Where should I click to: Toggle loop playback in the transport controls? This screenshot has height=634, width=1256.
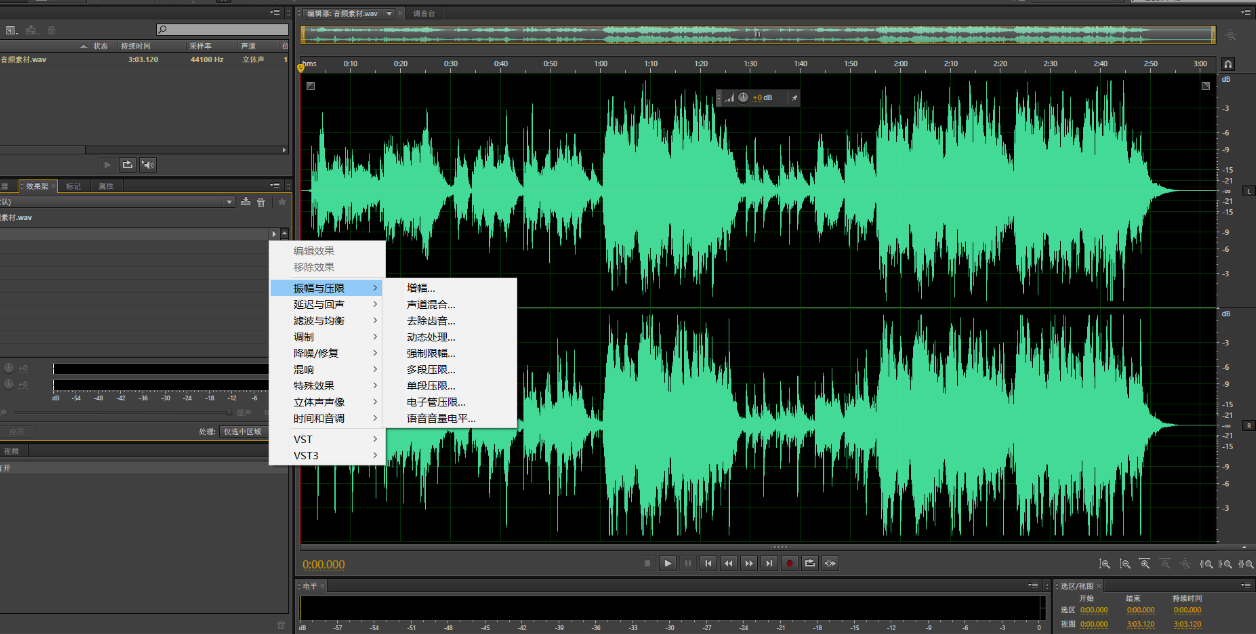point(809,564)
